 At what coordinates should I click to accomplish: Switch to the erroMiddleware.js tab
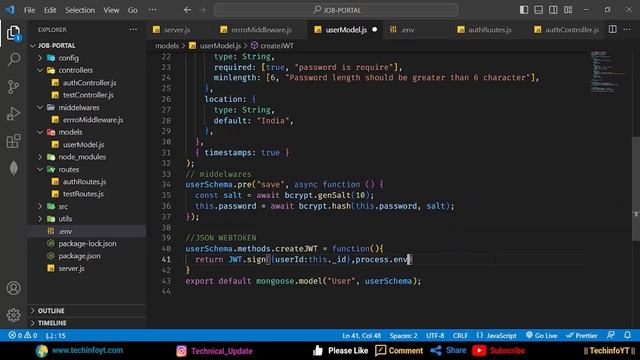tap(261, 29)
